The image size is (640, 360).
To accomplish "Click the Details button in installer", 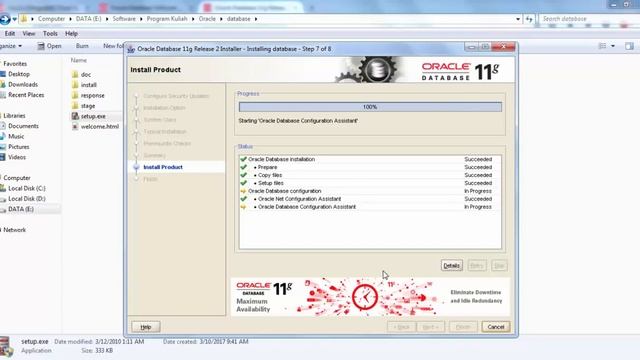I will click(451, 265).
